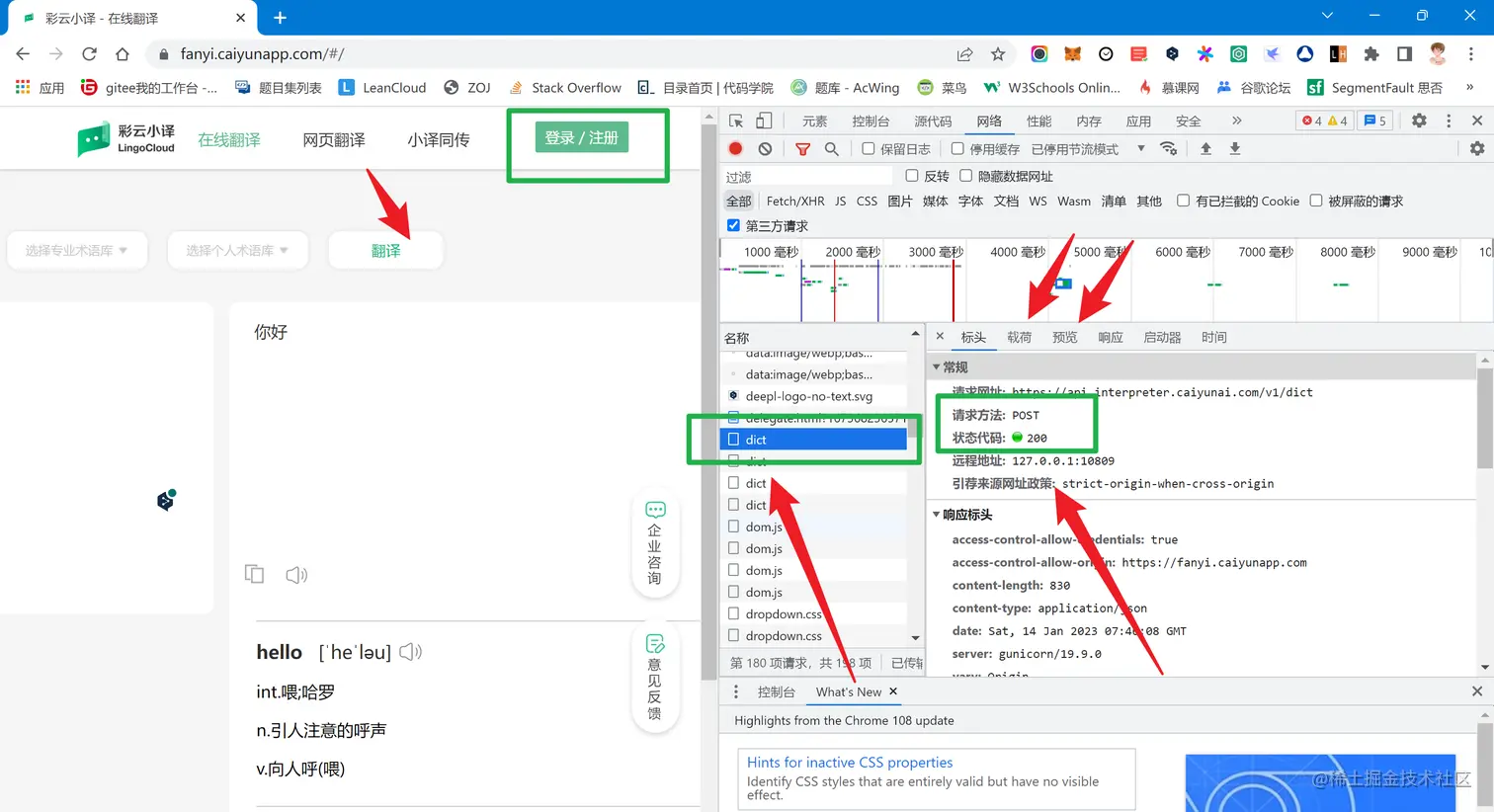Open the 响应 request tab
This screenshot has height=812, width=1494.
tap(1111, 337)
